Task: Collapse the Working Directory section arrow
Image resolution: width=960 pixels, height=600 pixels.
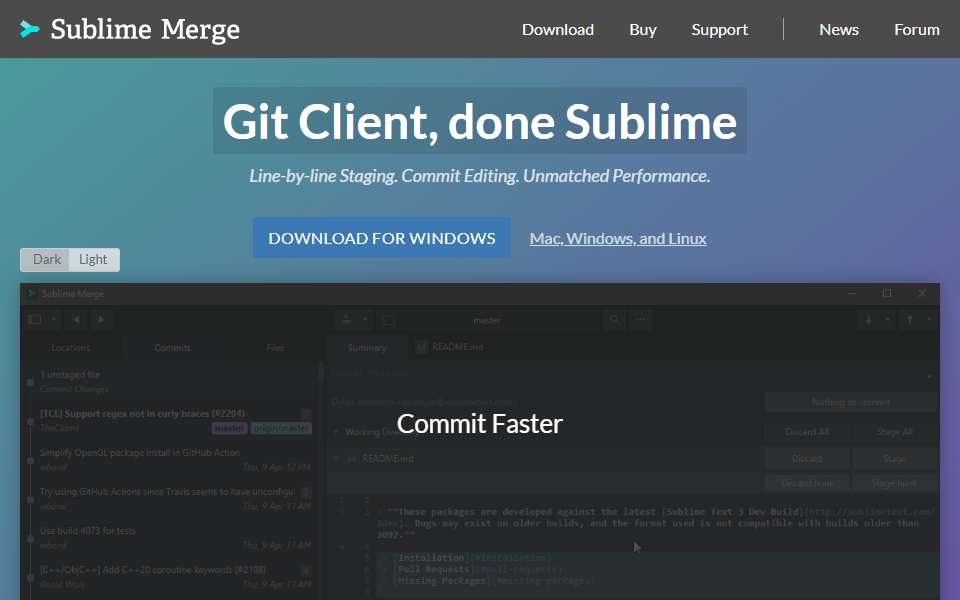Action: (336, 432)
